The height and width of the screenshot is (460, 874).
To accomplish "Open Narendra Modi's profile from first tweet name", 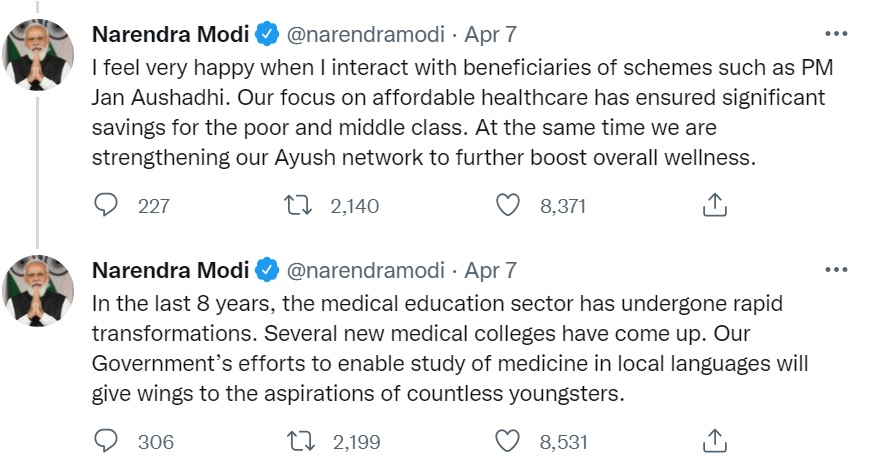I will pos(169,35).
